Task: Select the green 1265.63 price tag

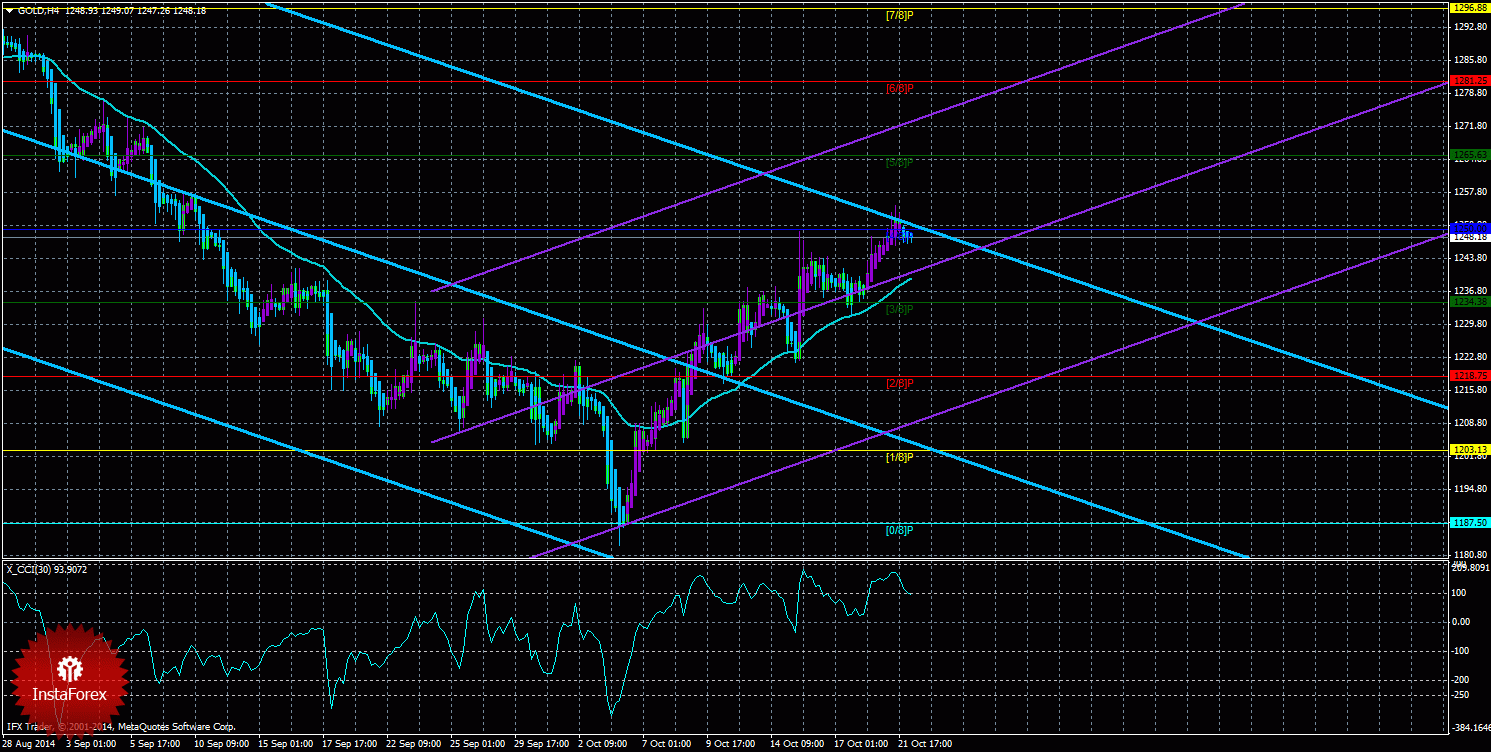Action: coord(1470,154)
